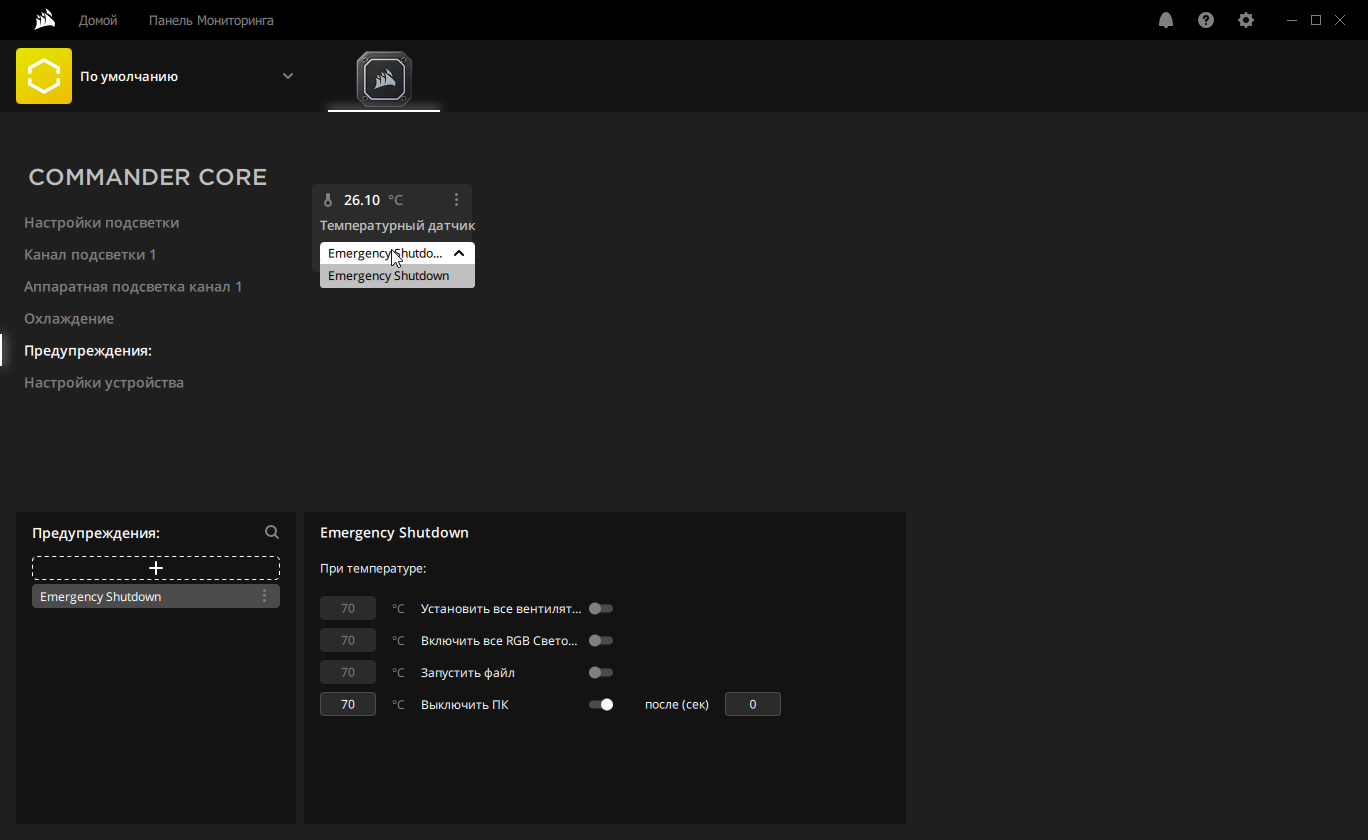Open the 'Домой' tab
The image size is (1368, 840).
(x=98, y=20)
